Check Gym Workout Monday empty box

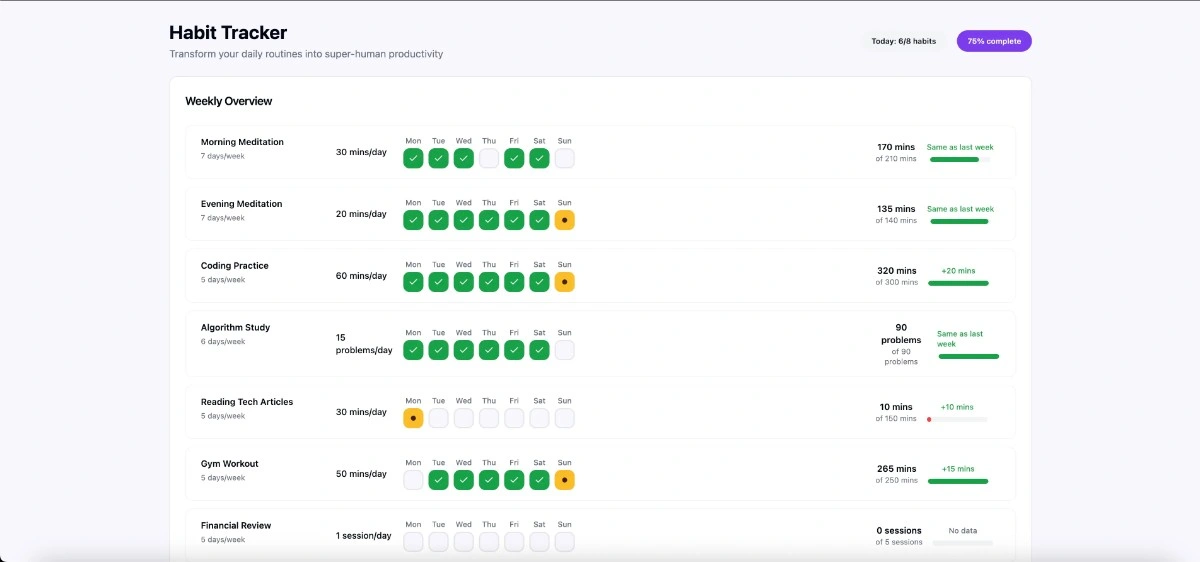coord(413,480)
